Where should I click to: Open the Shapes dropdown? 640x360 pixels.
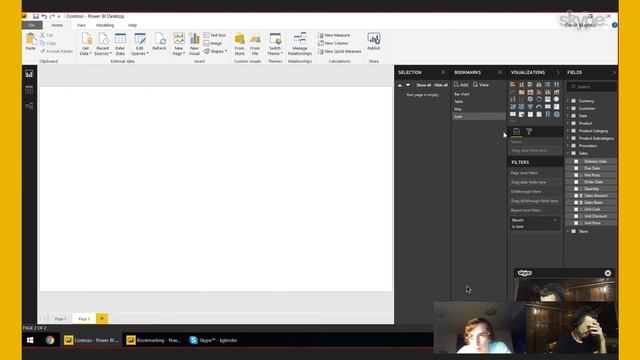point(215,51)
